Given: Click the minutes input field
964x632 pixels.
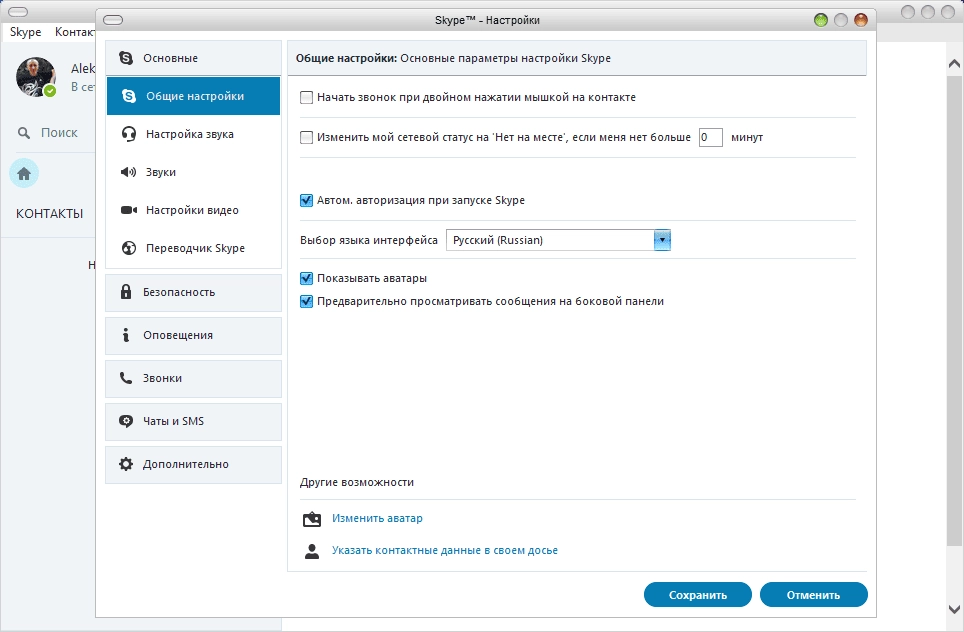Looking at the screenshot, I should [710, 137].
